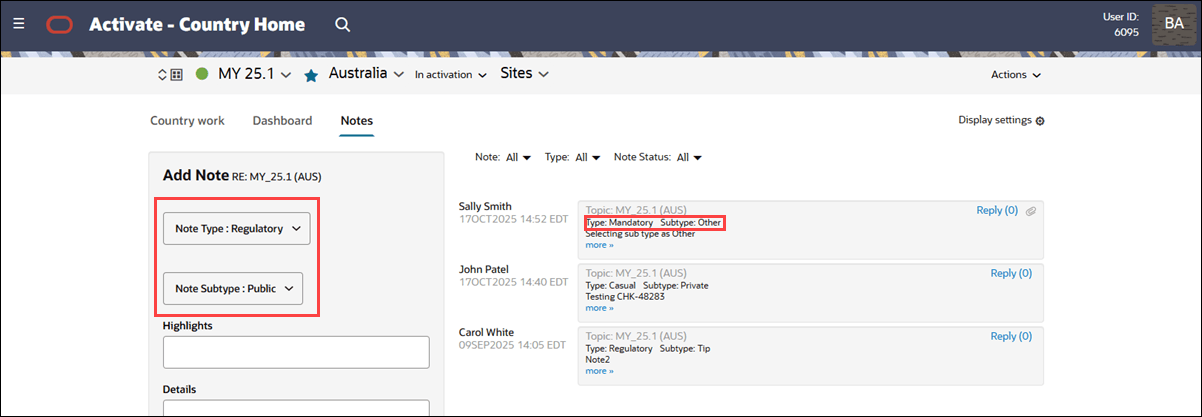Click the BA user avatar

coord(1174,24)
